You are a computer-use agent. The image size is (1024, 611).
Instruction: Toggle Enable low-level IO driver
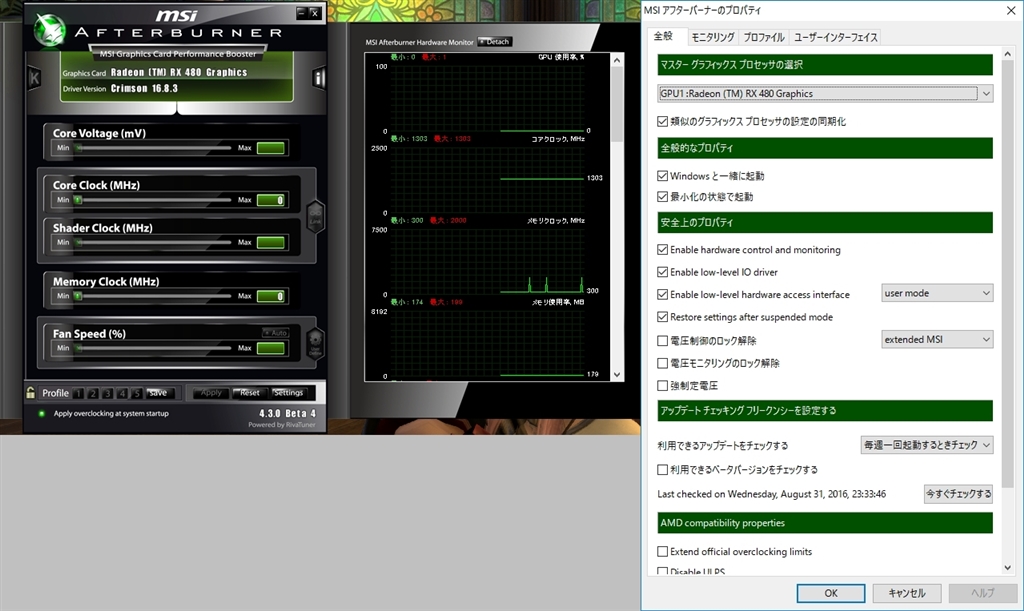pyautogui.click(x=662, y=272)
